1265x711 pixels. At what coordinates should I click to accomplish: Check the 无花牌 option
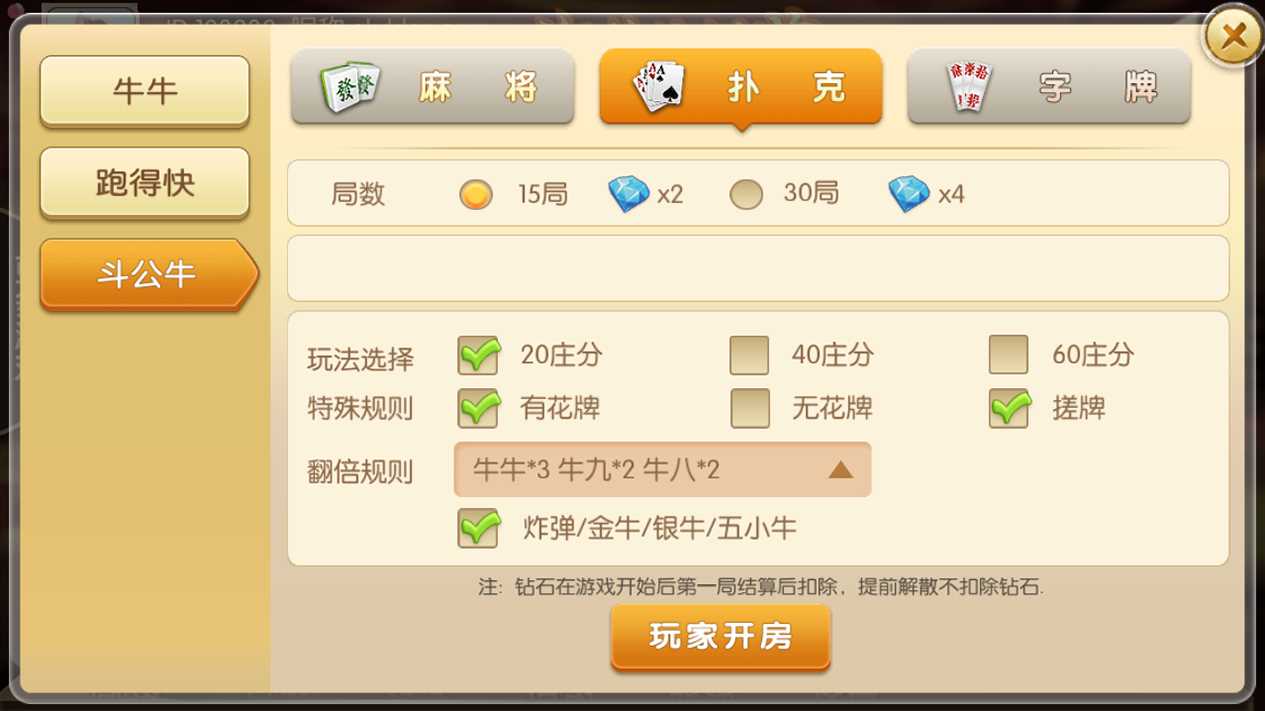tap(749, 408)
